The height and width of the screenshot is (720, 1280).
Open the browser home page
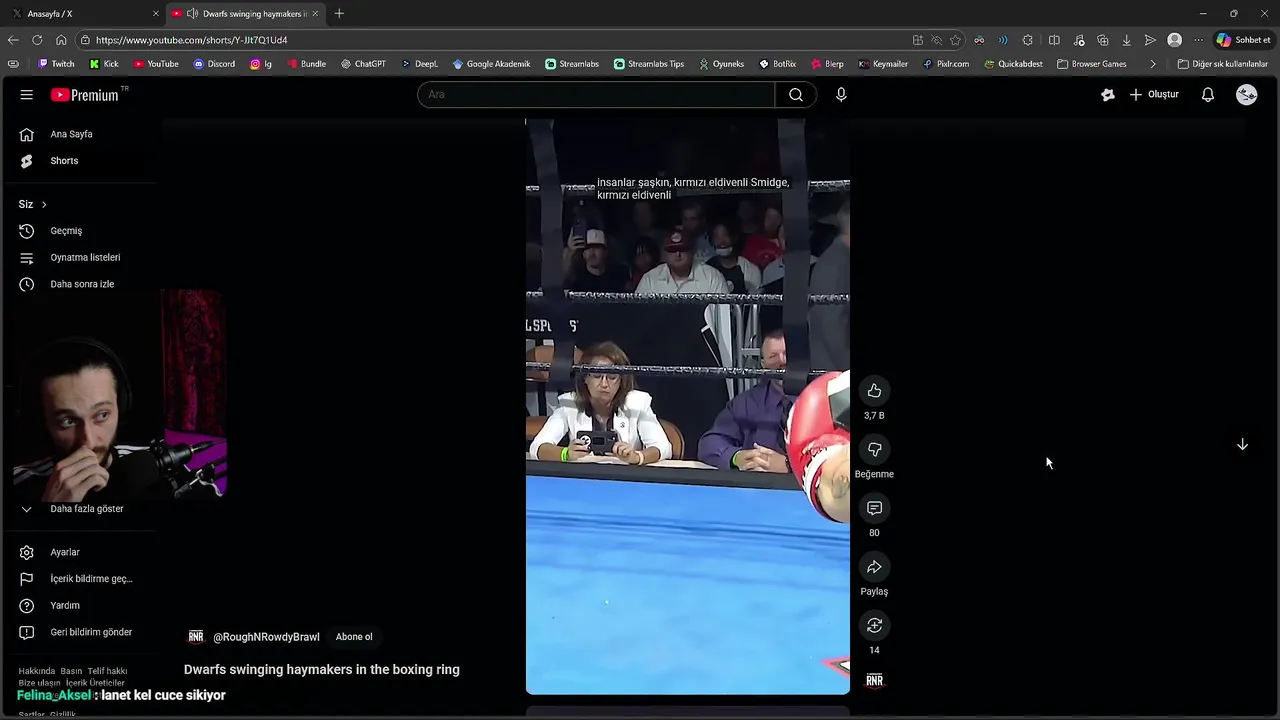pyautogui.click(x=61, y=40)
